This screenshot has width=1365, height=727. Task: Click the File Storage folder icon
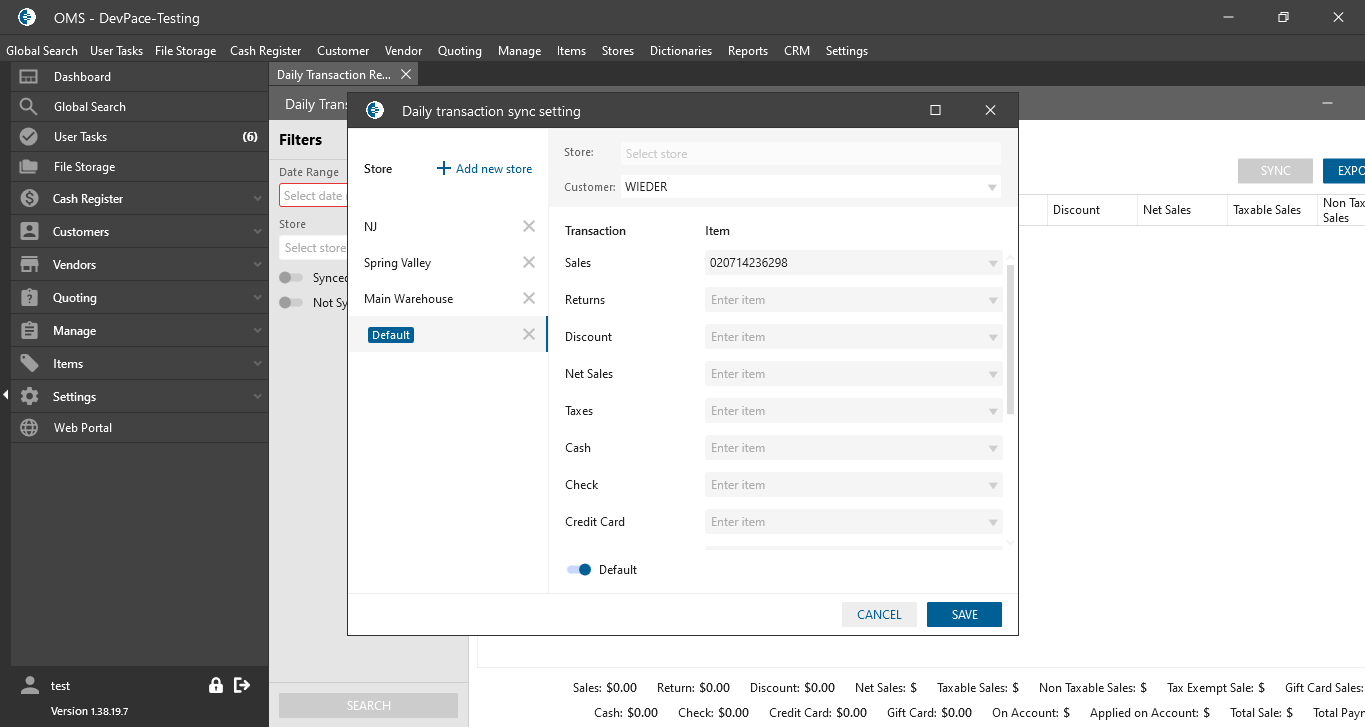(x=29, y=167)
